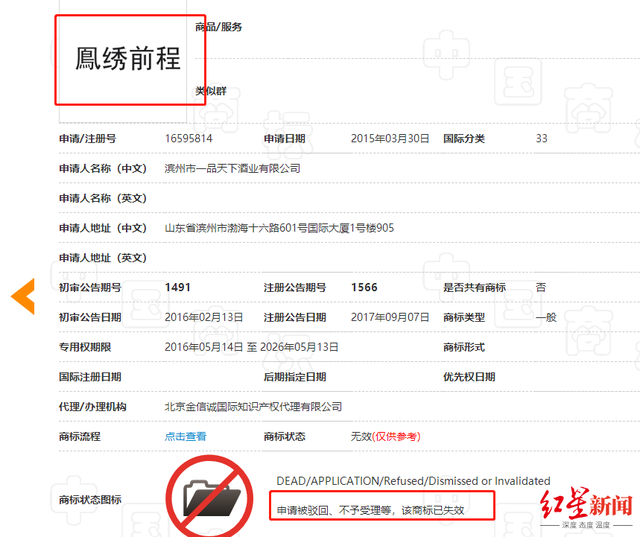
Task: Click the 国际注册日期 label
Action: [90, 377]
